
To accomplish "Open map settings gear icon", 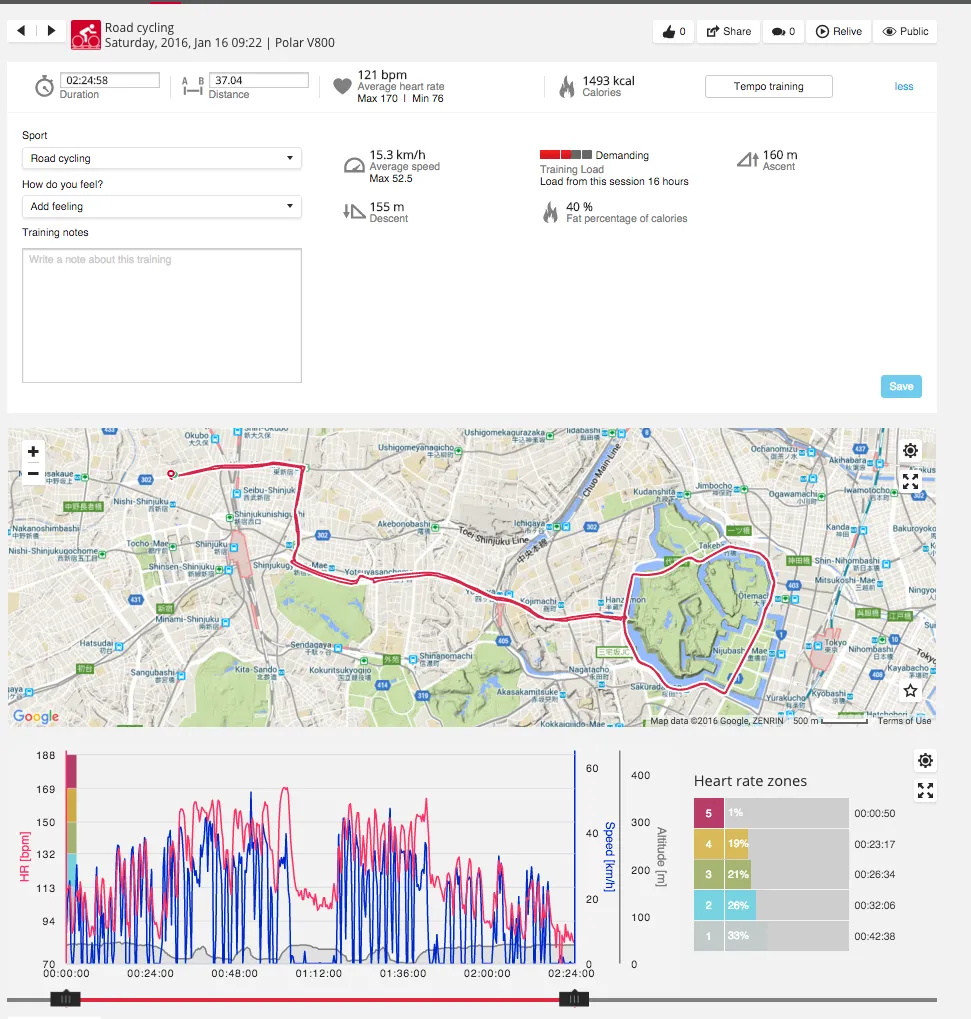I will tap(910, 451).
